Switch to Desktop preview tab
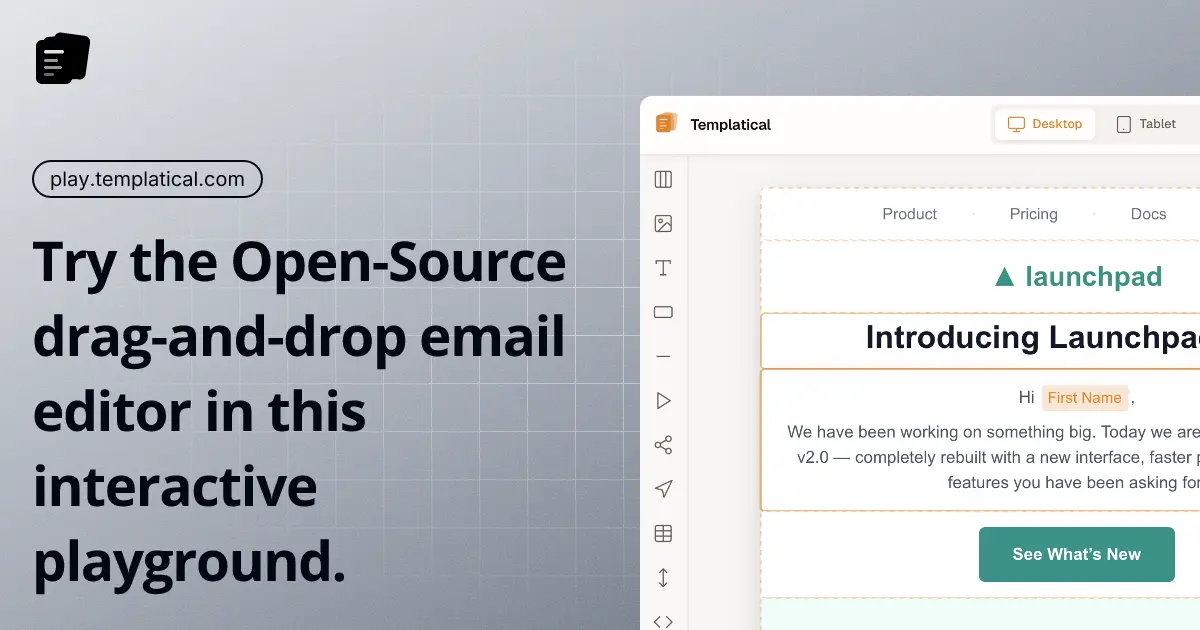Viewport: 1200px width, 630px height. point(1045,124)
